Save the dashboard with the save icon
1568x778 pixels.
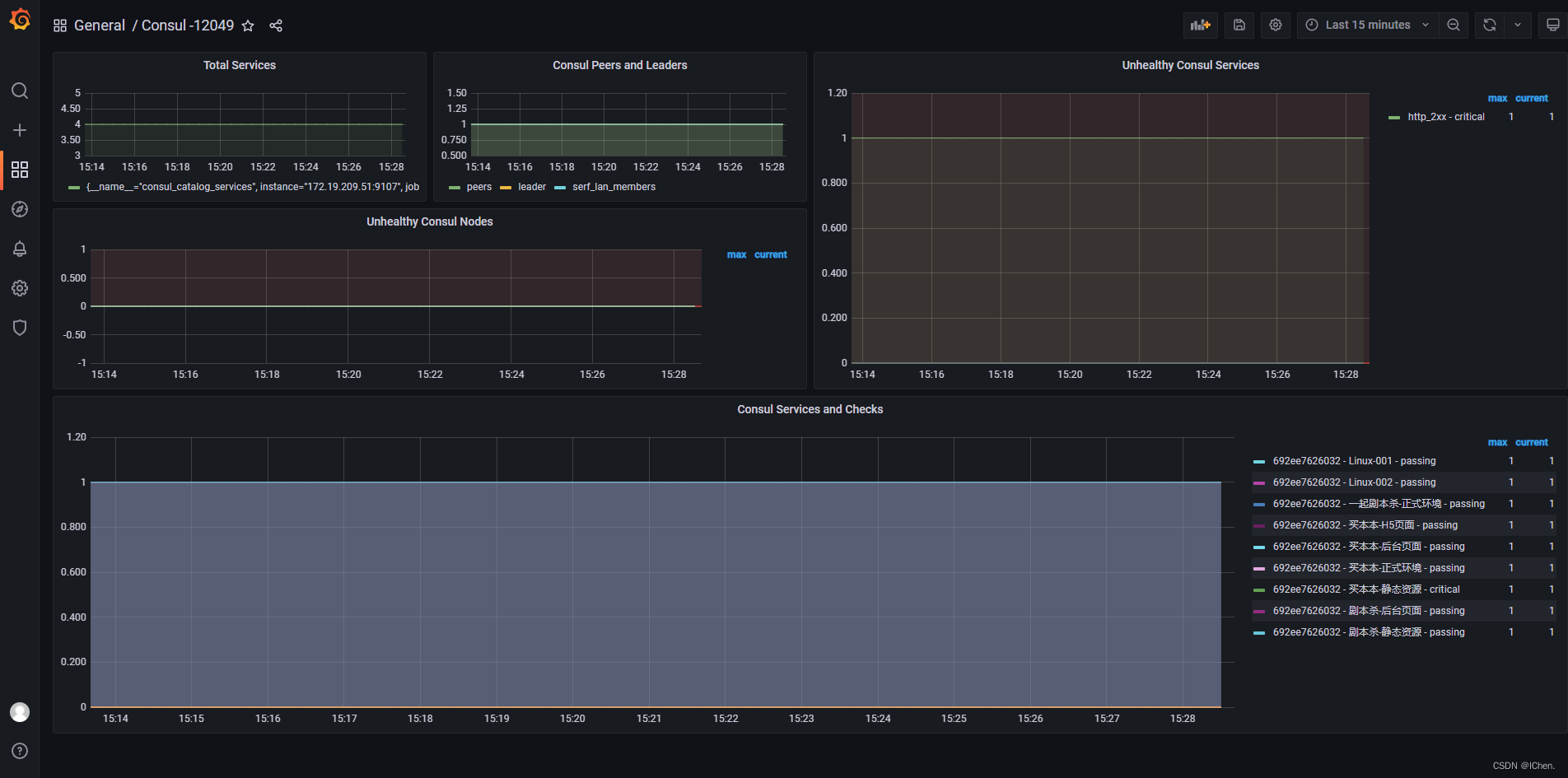point(1239,25)
